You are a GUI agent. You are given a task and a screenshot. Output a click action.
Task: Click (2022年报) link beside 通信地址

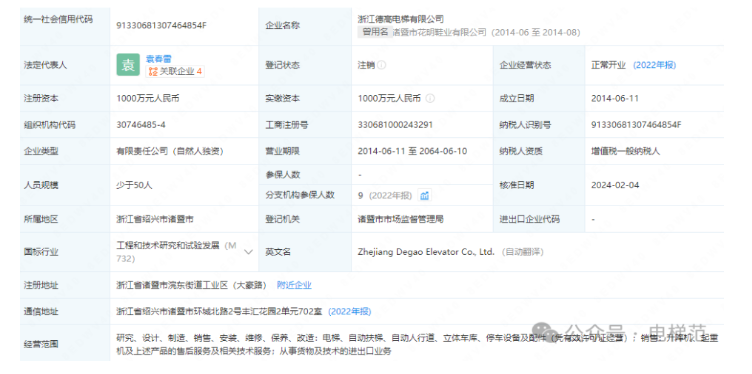(x=349, y=312)
